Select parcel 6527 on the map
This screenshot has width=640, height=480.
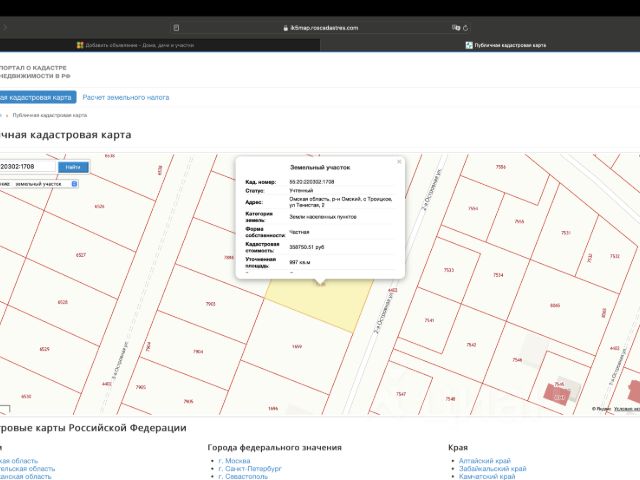click(81, 255)
